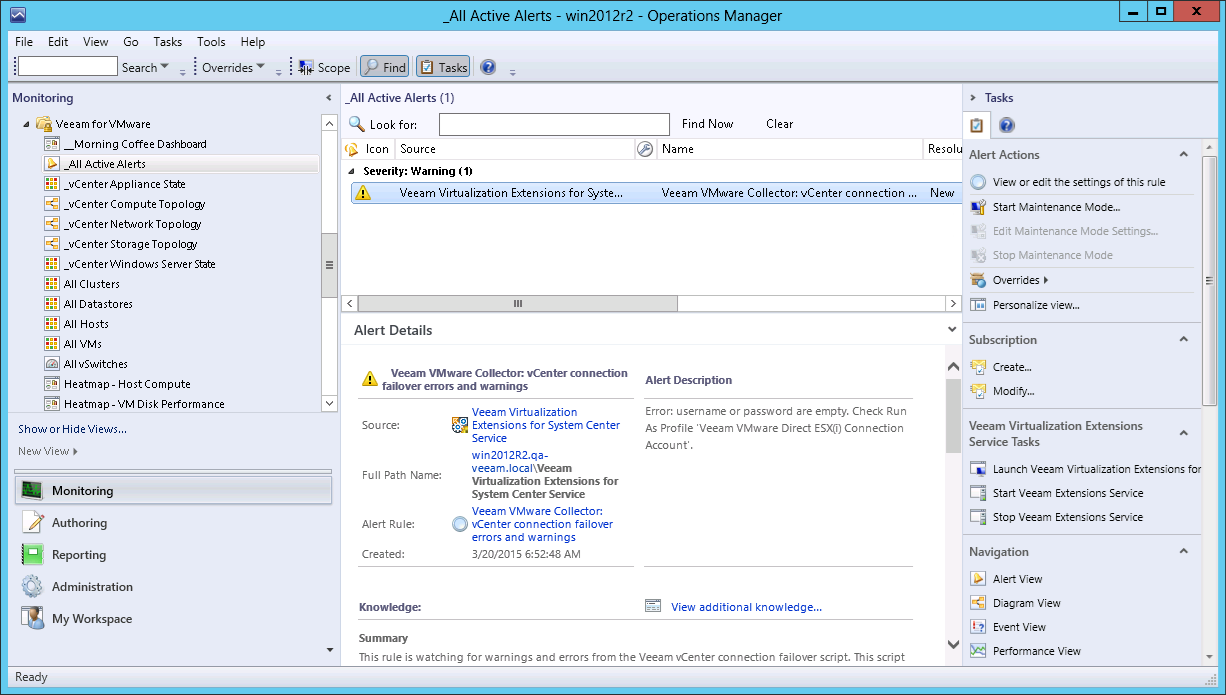
Task: Switch to the Authoring workspace
Action: [x=174, y=523]
